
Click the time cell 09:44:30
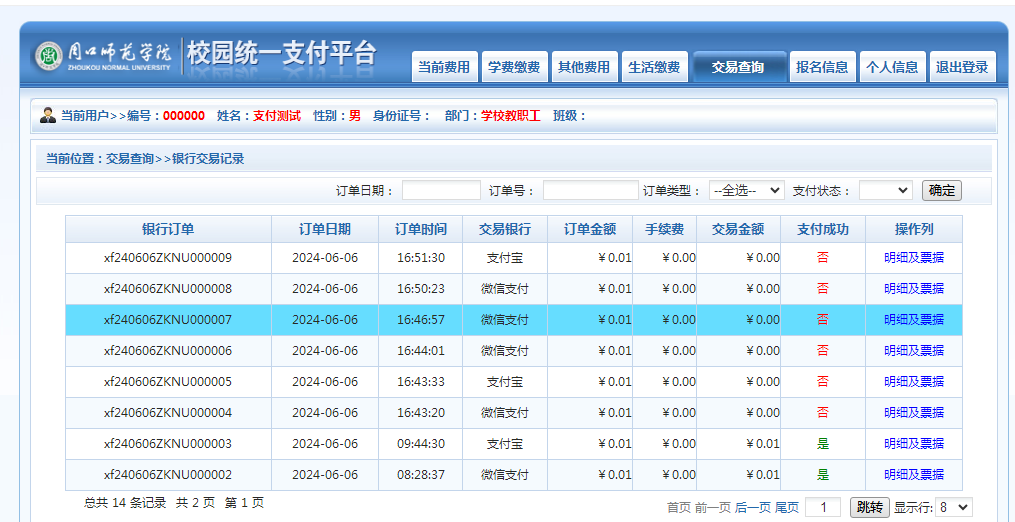point(421,444)
